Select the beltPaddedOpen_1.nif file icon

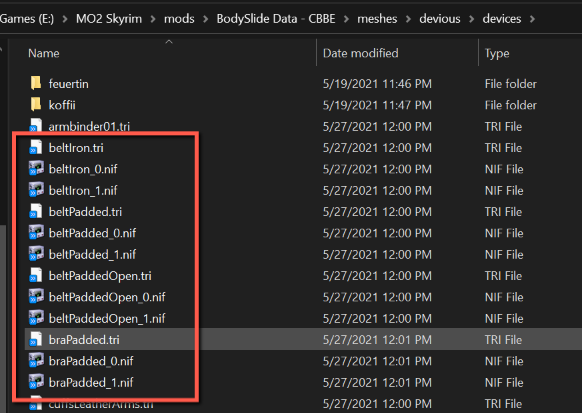pyautogui.click(x=36, y=318)
